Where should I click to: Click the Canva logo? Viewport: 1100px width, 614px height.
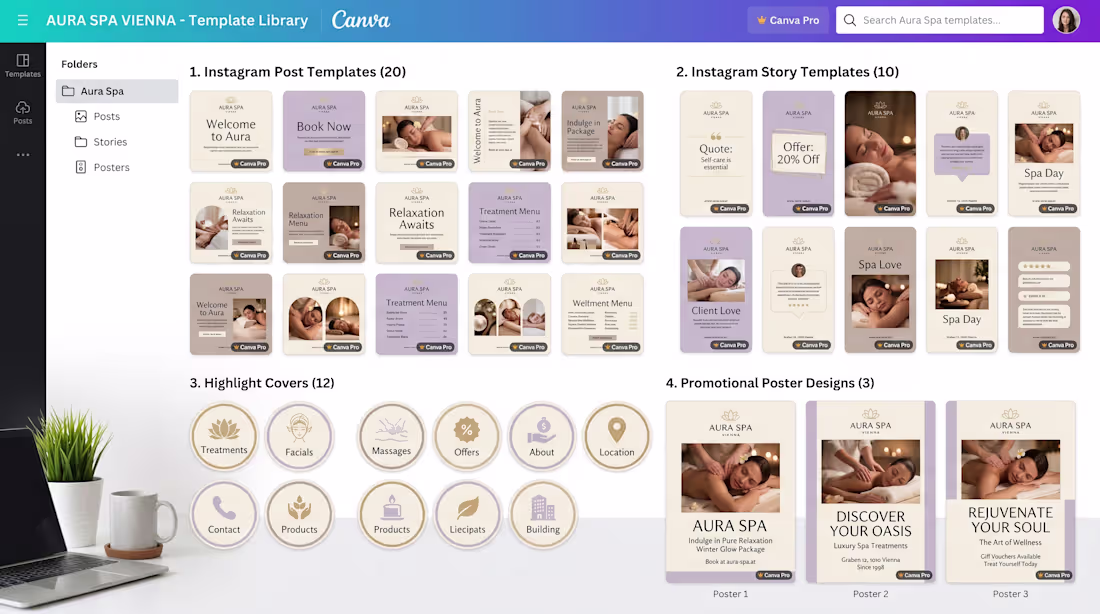click(x=361, y=20)
